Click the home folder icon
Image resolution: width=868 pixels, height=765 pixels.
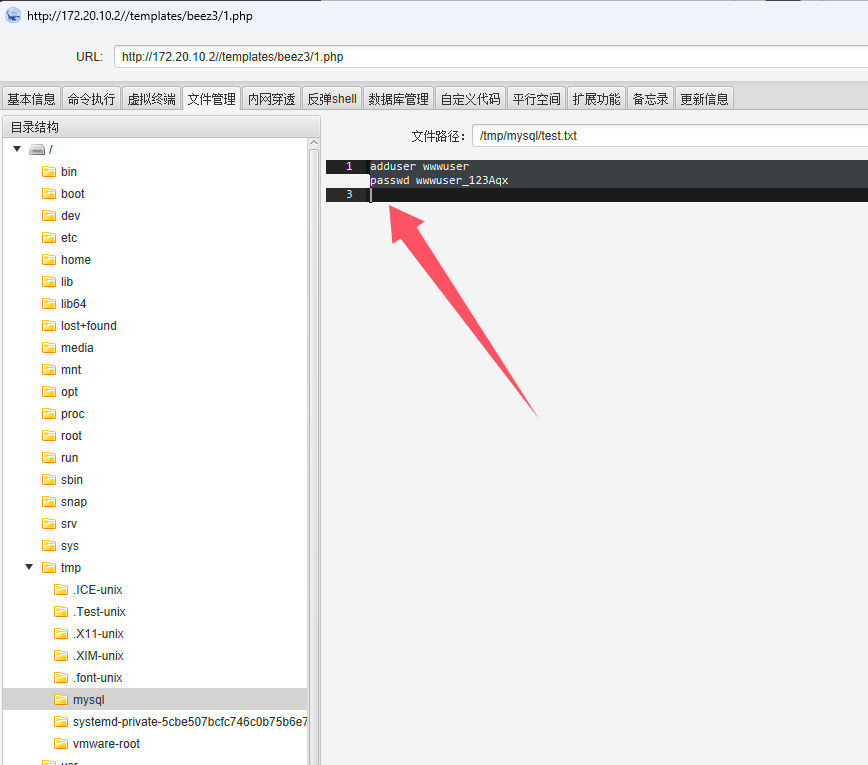[48, 260]
